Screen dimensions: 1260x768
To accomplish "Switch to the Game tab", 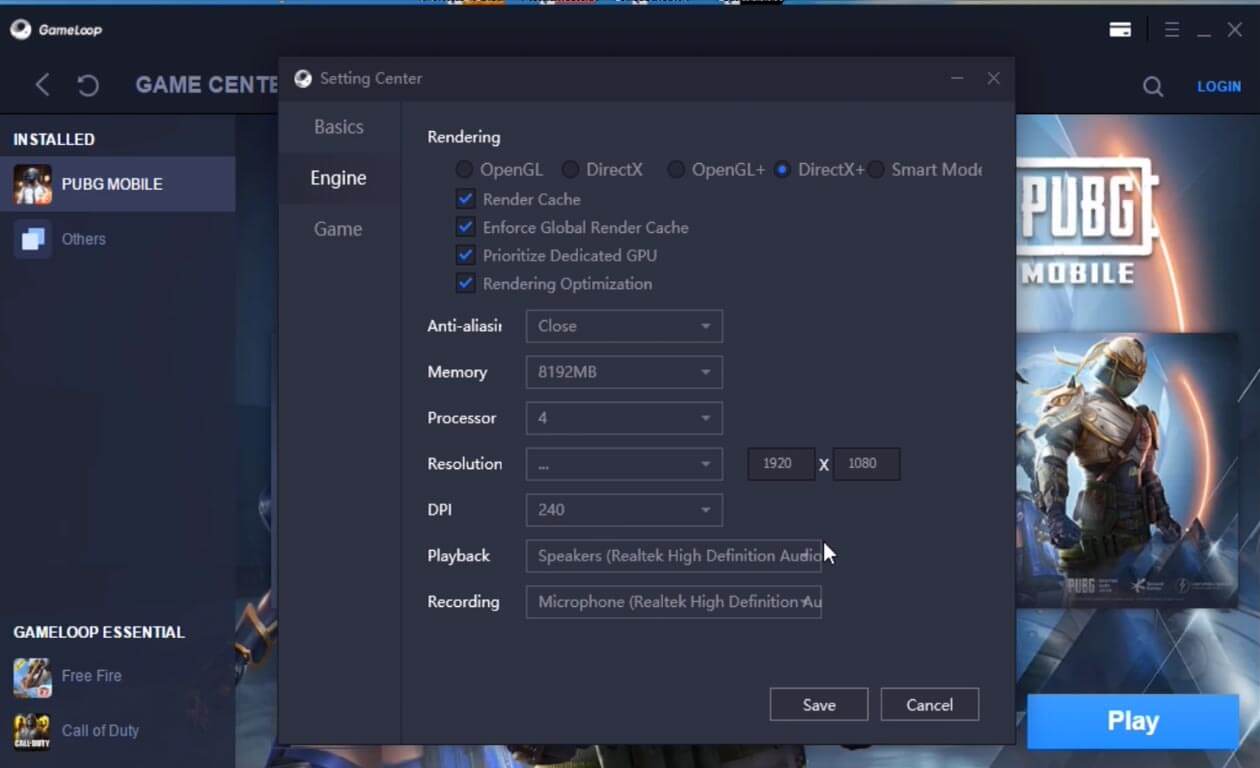I will [339, 229].
